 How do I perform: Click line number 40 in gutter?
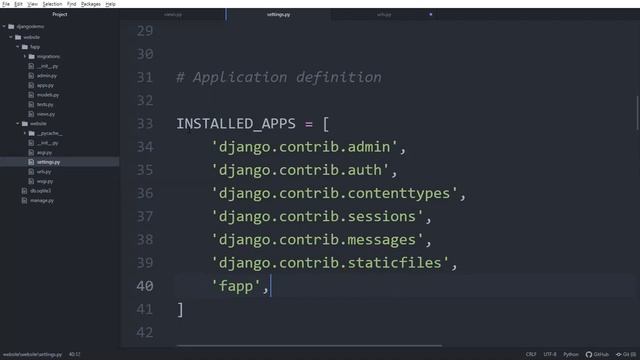pos(145,286)
